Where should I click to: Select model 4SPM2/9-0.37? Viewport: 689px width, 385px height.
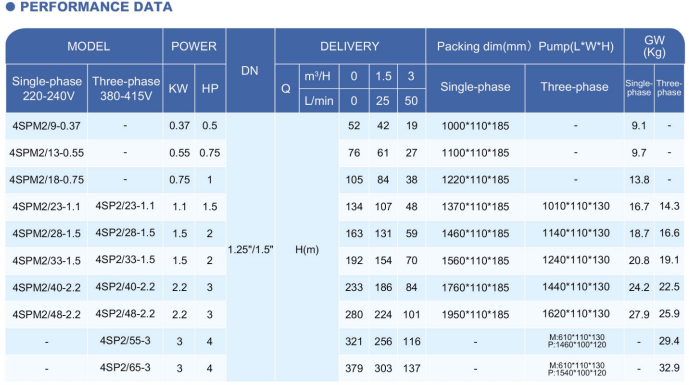(x=47, y=126)
